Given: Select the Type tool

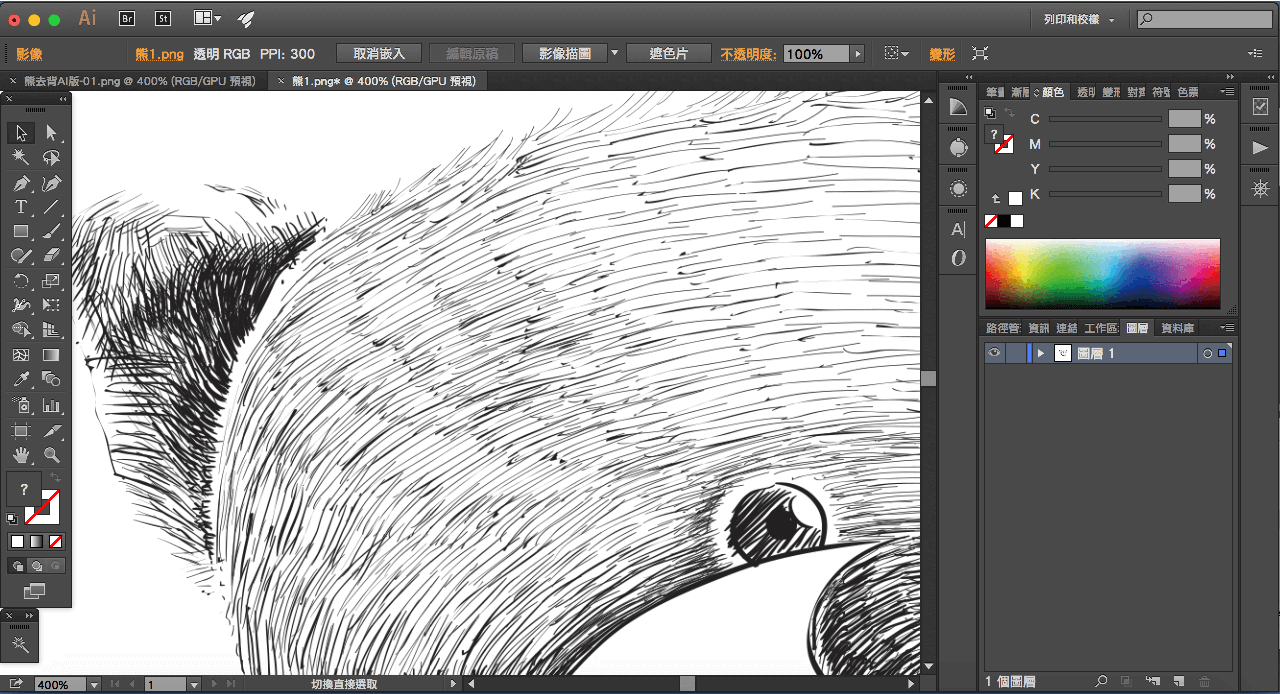Looking at the screenshot, I should point(21,207).
